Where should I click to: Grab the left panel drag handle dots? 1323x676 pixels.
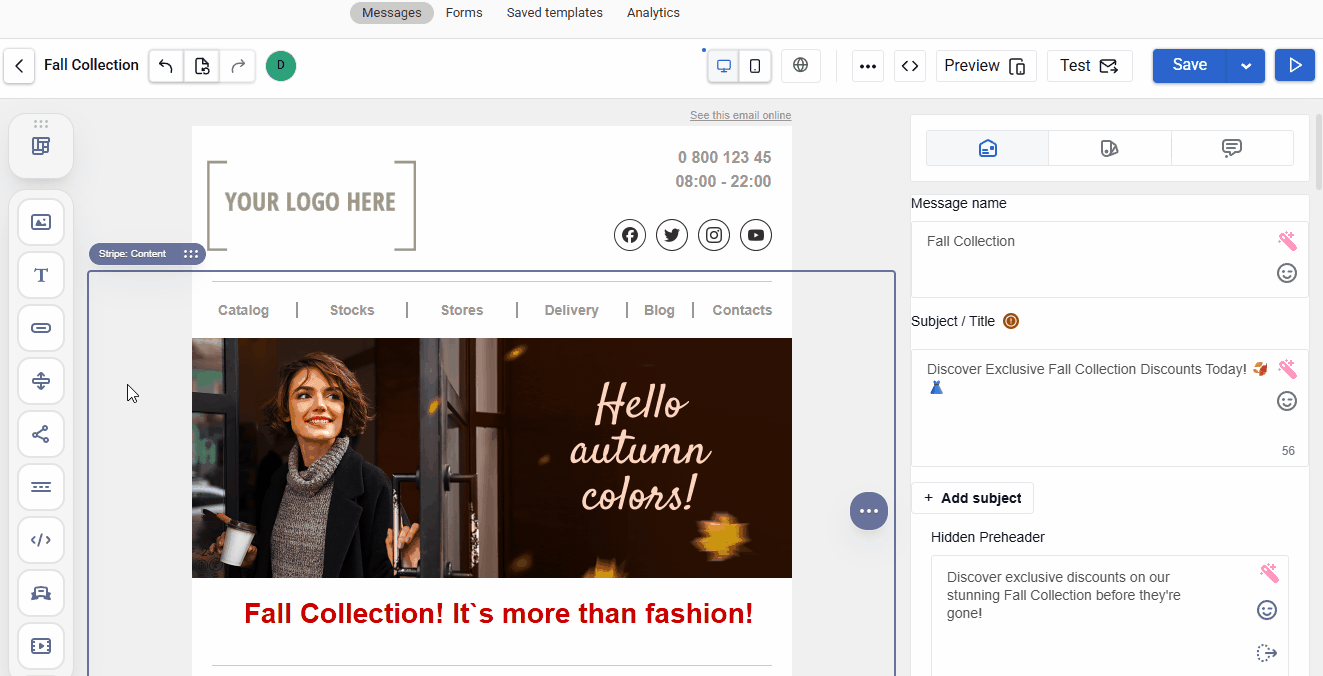[41, 124]
